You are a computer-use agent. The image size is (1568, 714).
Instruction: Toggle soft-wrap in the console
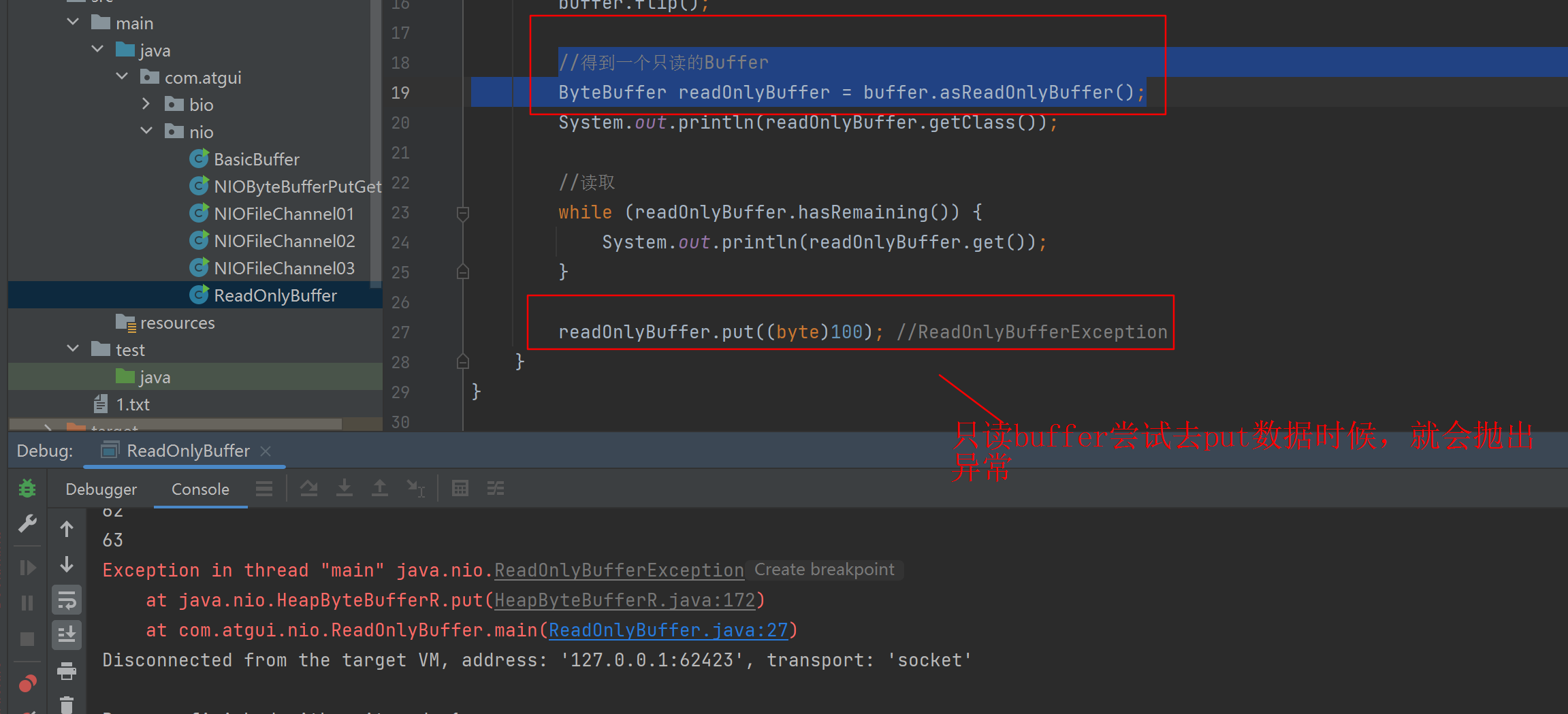click(x=67, y=600)
